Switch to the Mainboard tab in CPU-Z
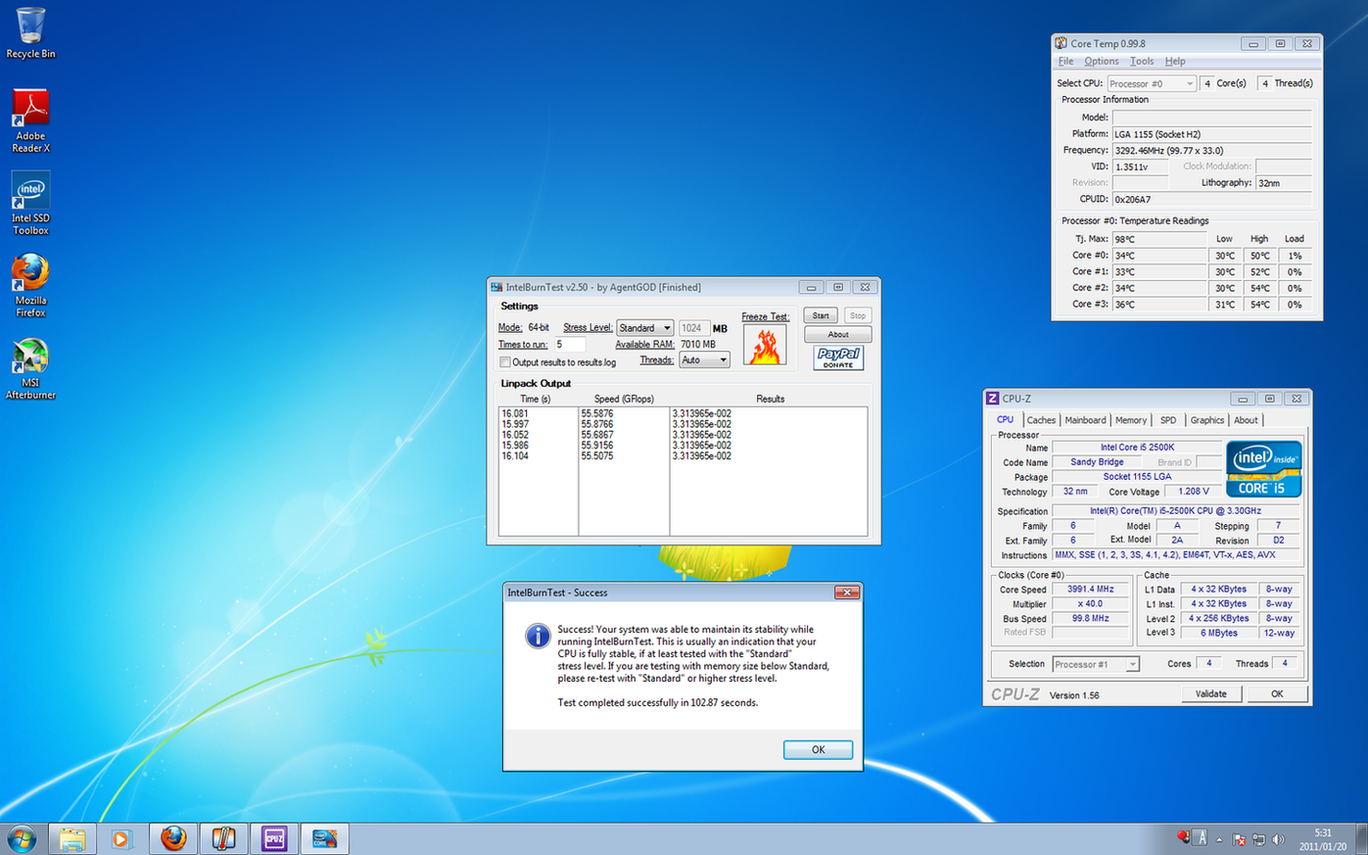Screen dimensions: 1368x855 pos(1085,420)
